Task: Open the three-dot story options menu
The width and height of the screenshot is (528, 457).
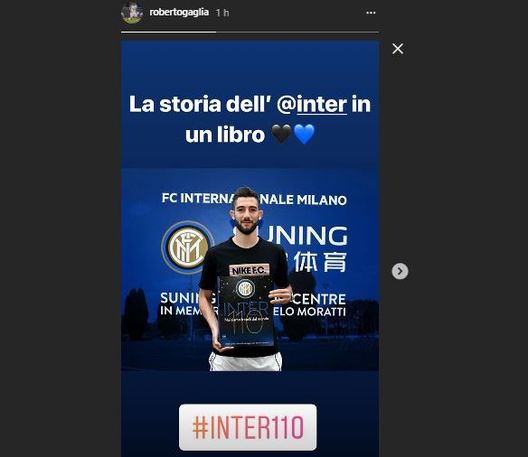Action: 371,13
